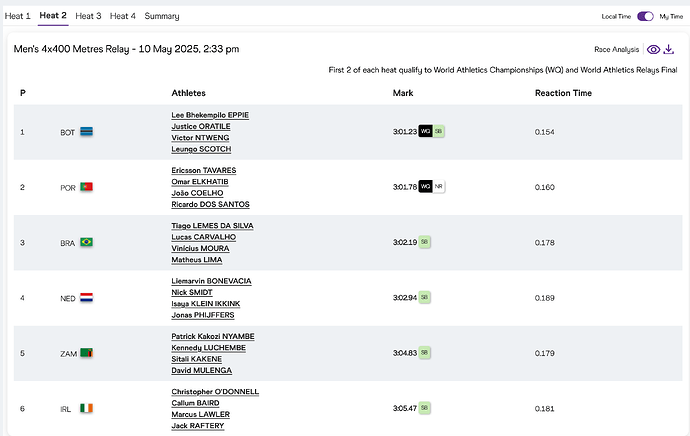
Task: Open Patrick Kakozi NYAMBE profile
Action: tap(213, 337)
